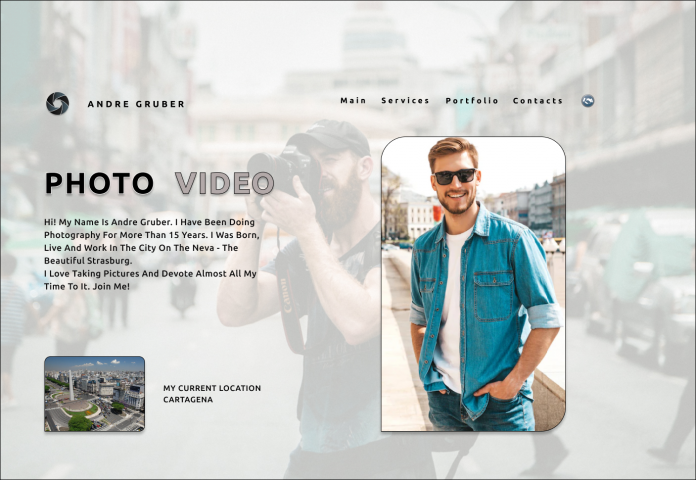Click the MY CURRENT LOCATION label
The image size is (696, 480).
[212, 388]
